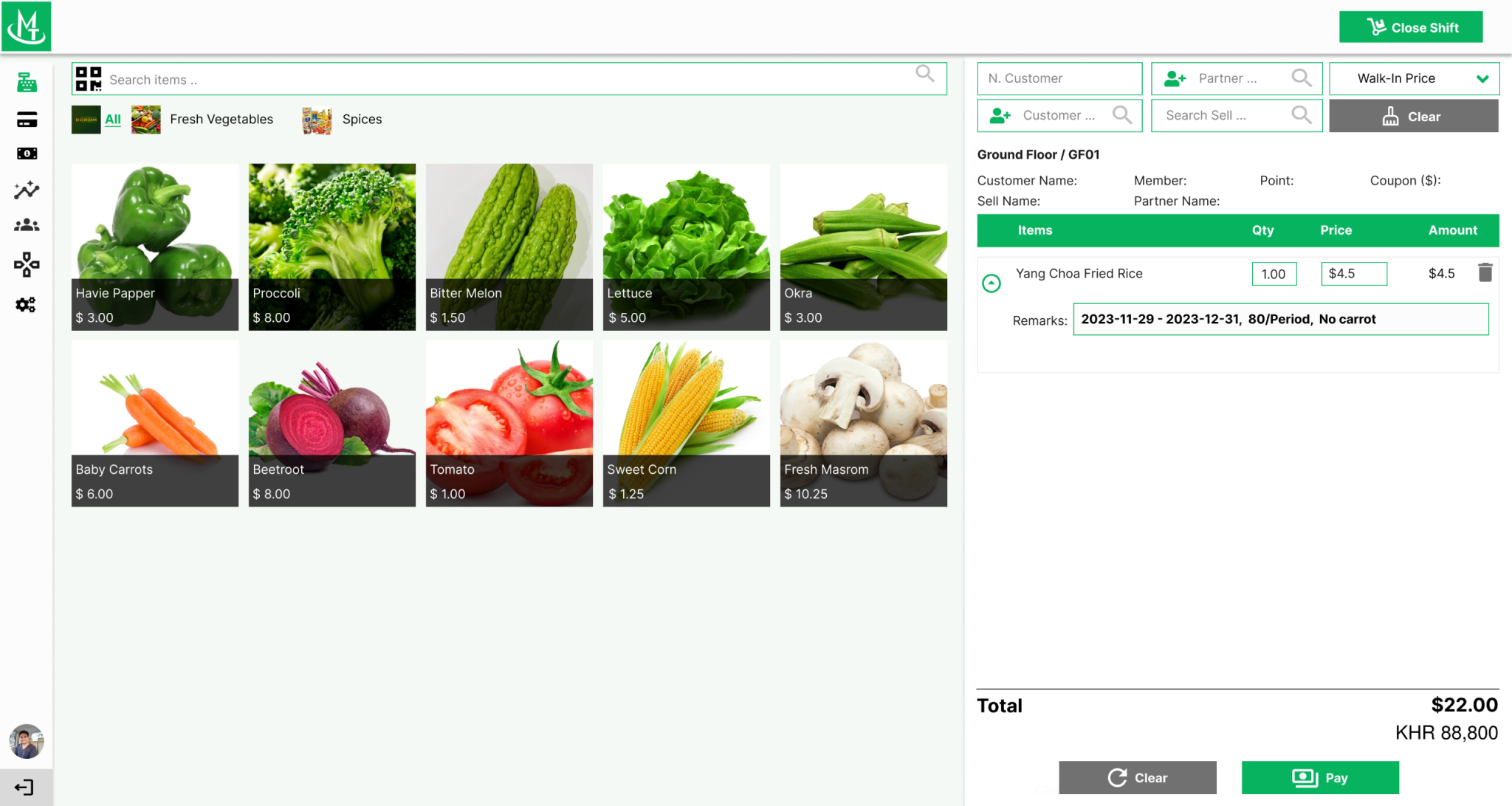The height and width of the screenshot is (806, 1512).
Task: Delete Yang Choa Fried Rice using the trash icon
Action: 1485,272
